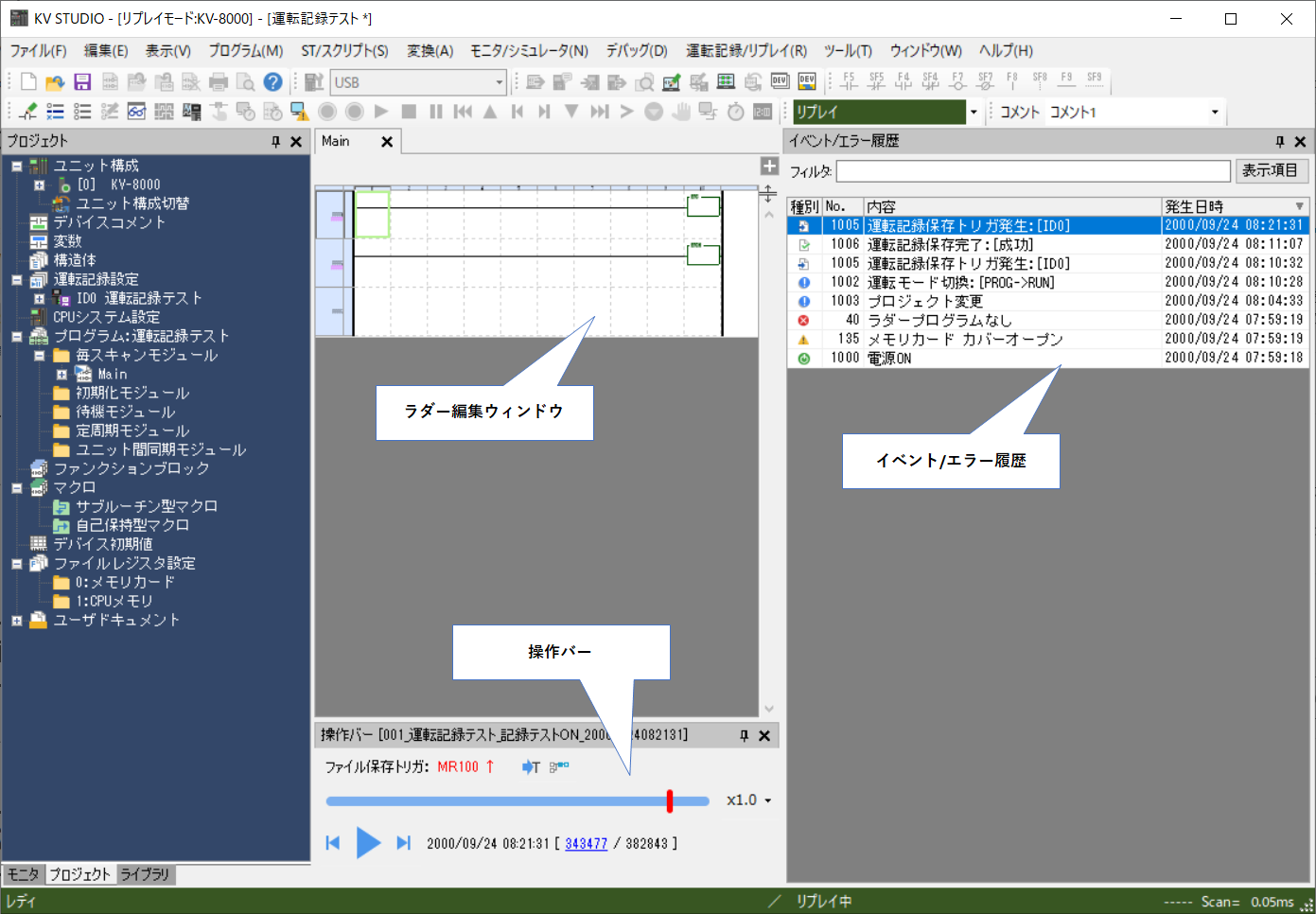The height and width of the screenshot is (914, 1316).
Task: Click the stopwatch timer icon on the toolbar
Action: [736, 112]
